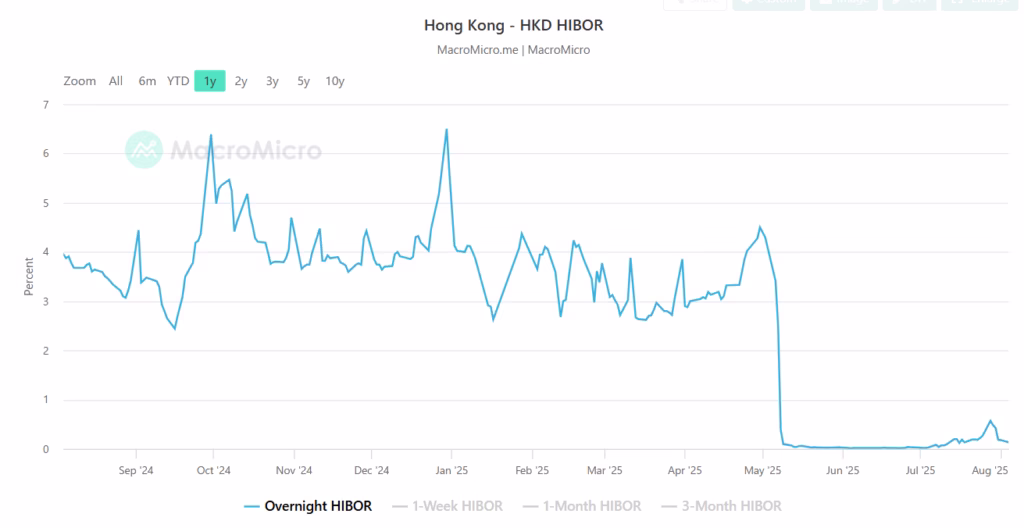Click the y-axis value 7
This screenshot has width=1024, height=528.
click(46, 105)
